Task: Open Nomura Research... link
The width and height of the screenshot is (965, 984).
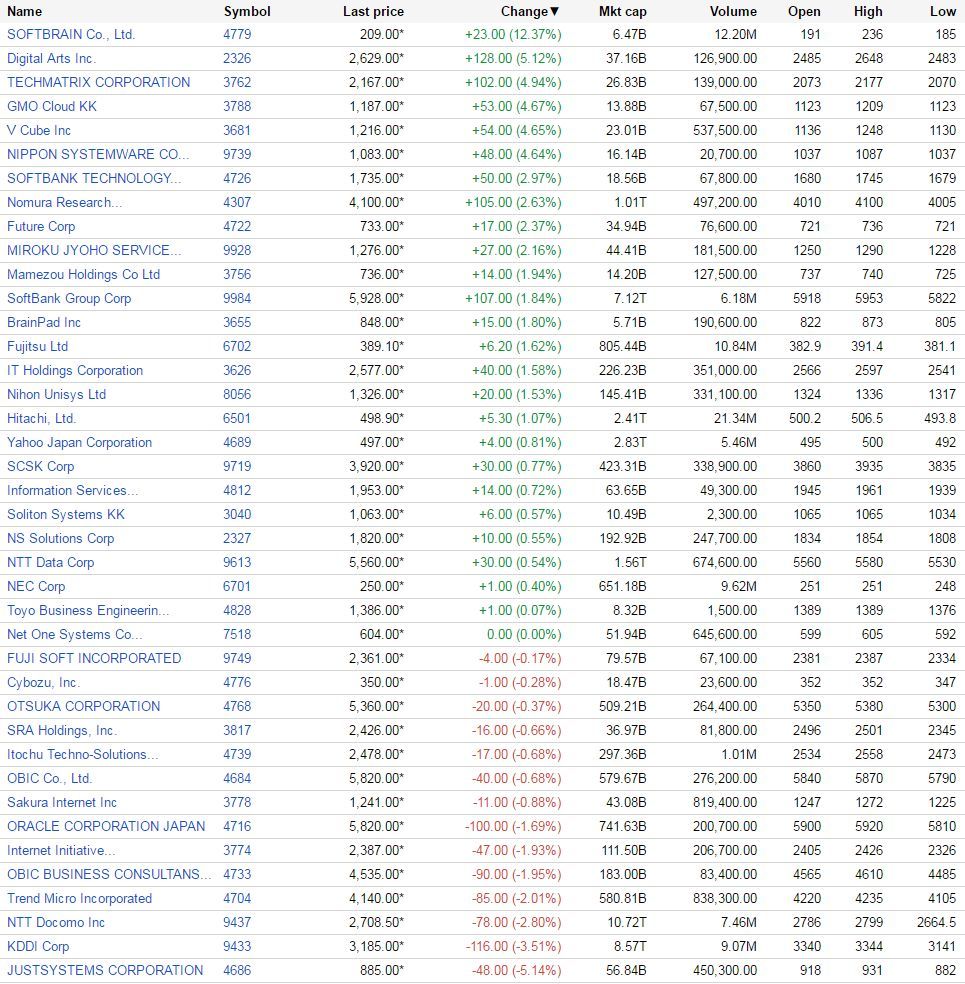Action: coord(65,202)
